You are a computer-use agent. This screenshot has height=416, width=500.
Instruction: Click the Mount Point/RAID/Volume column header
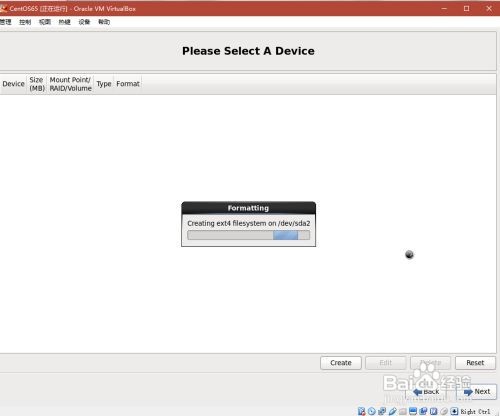tap(70, 84)
